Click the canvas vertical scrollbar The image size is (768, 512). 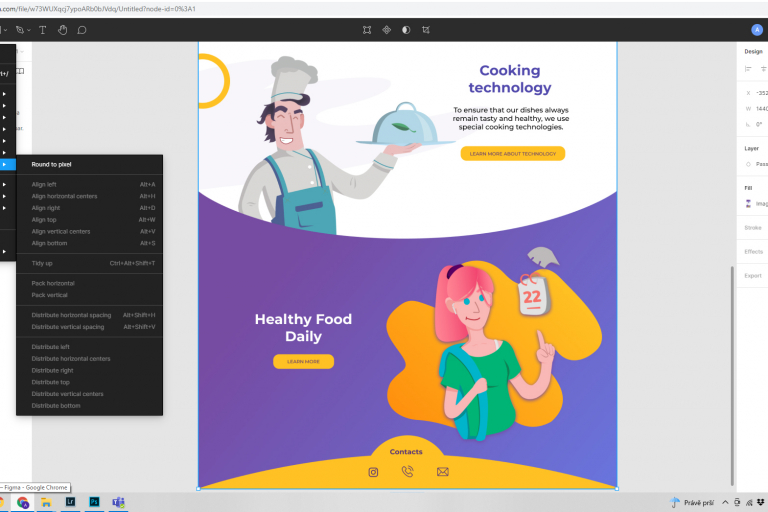[x=734, y=370]
